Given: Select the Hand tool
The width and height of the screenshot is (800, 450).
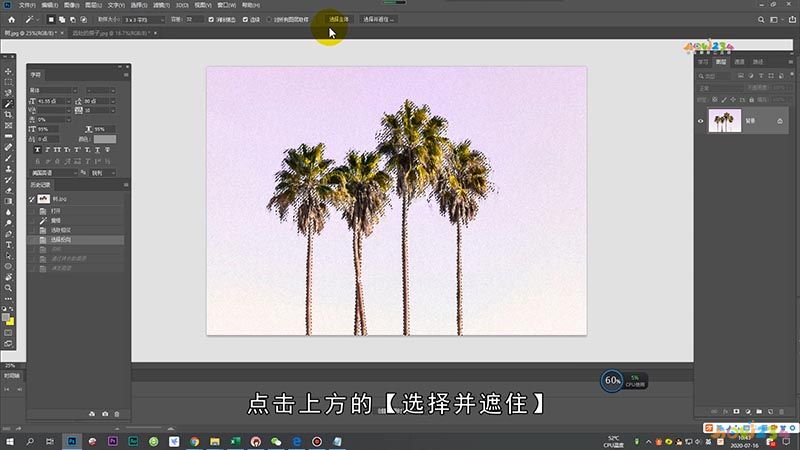Looking at the screenshot, I should (8, 277).
